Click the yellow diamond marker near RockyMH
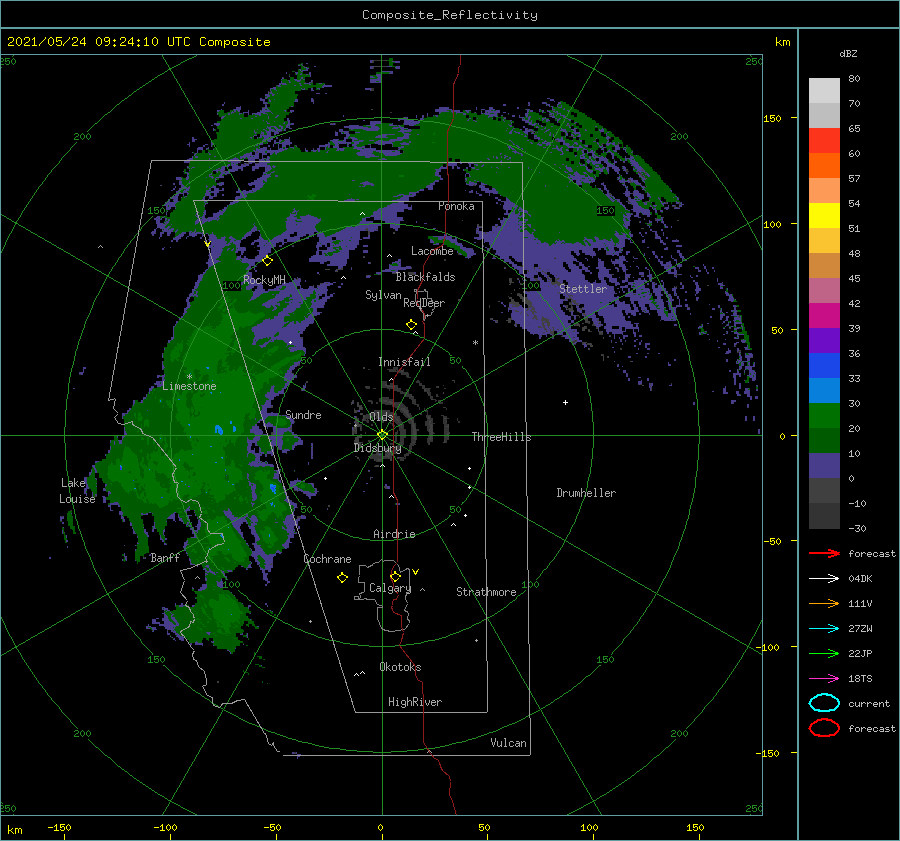900x841 pixels. [267, 261]
